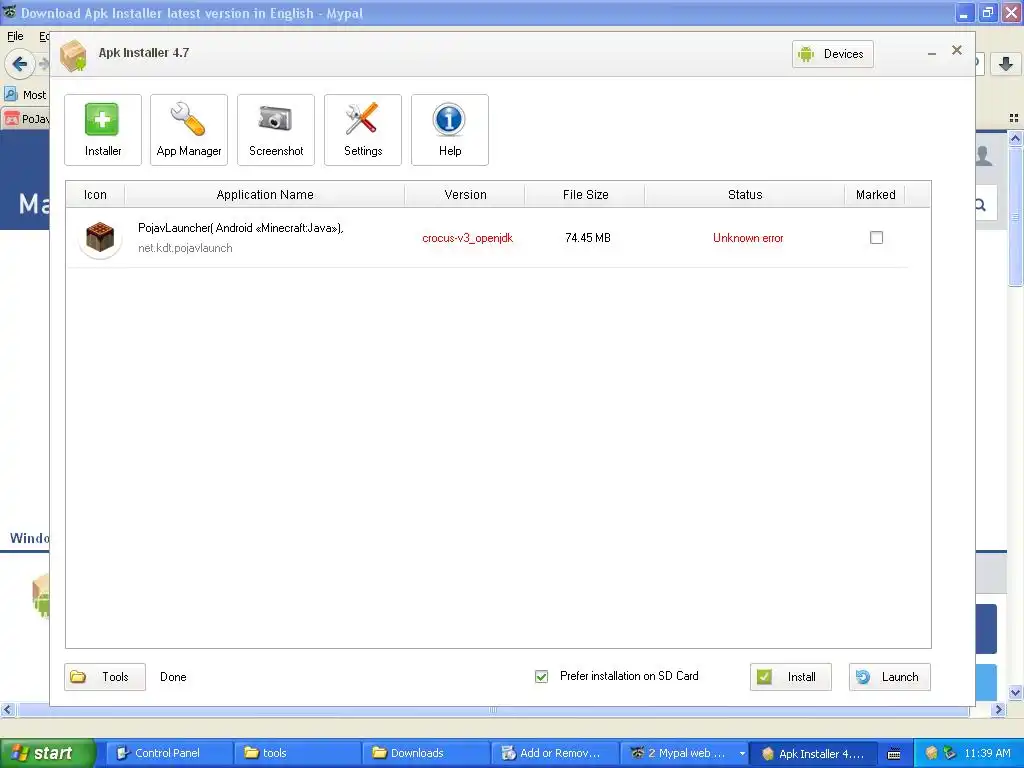Restore down the Mypal browser window

coord(988,12)
